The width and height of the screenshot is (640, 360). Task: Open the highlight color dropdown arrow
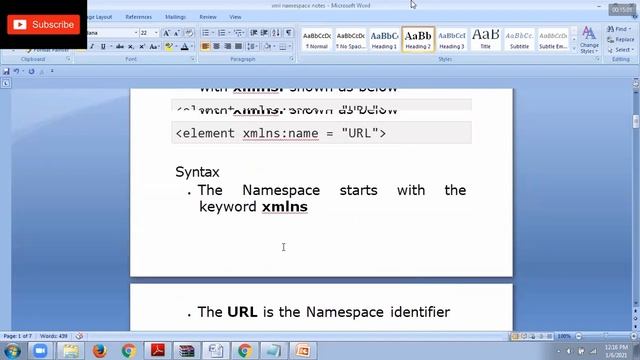click(176, 47)
